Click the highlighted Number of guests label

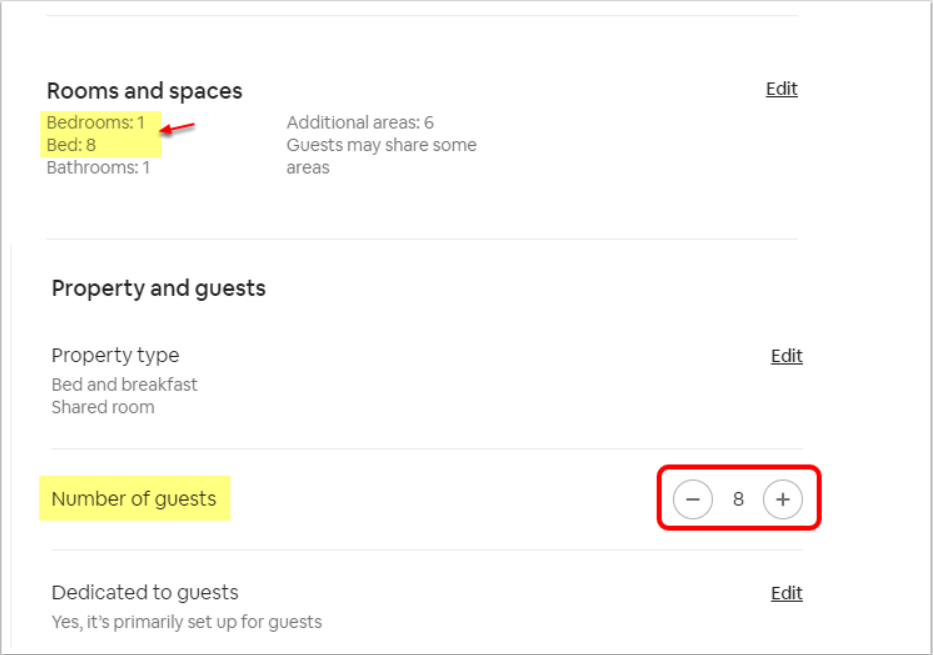pyautogui.click(x=134, y=499)
